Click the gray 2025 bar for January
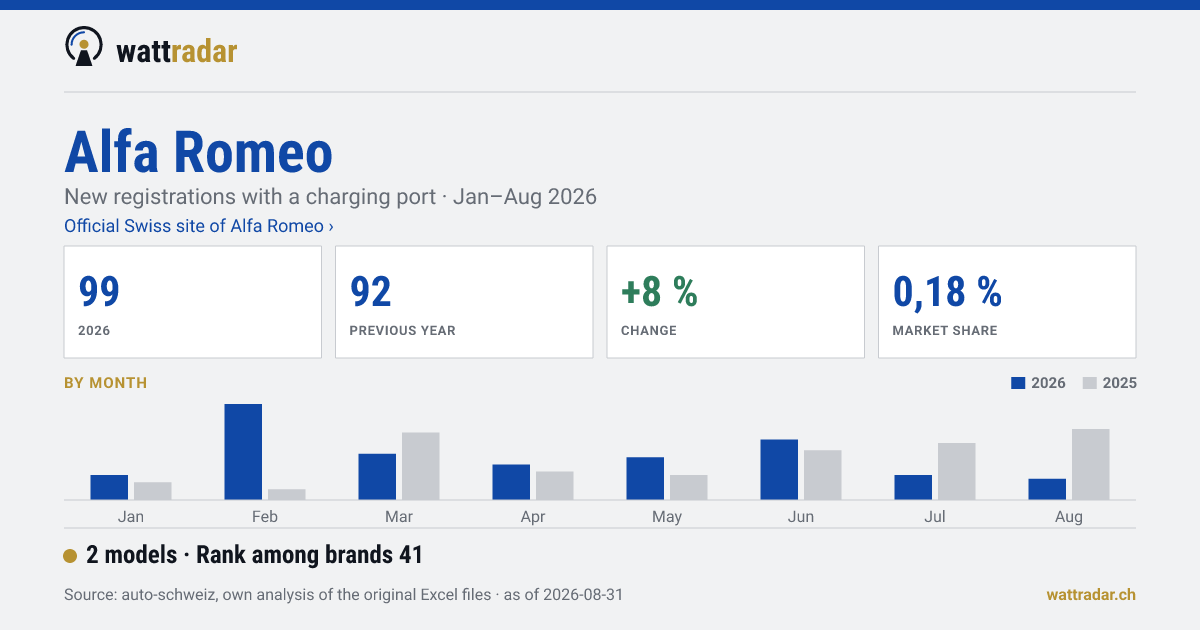The height and width of the screenshot is (630, 1200). pos(153,491)
